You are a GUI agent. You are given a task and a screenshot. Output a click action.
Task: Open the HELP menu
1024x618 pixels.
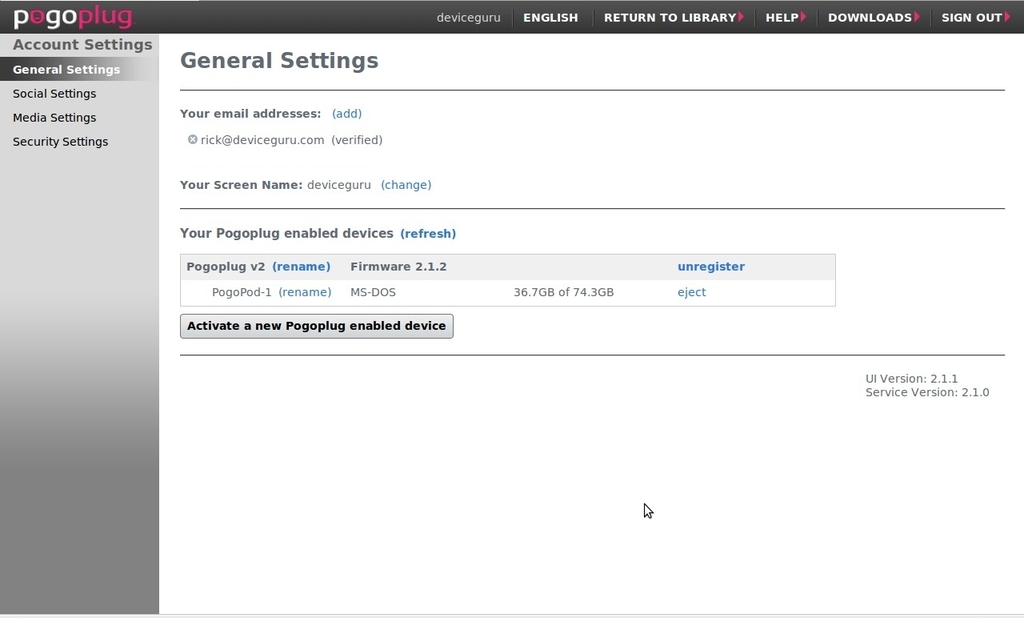coord(786,18)
